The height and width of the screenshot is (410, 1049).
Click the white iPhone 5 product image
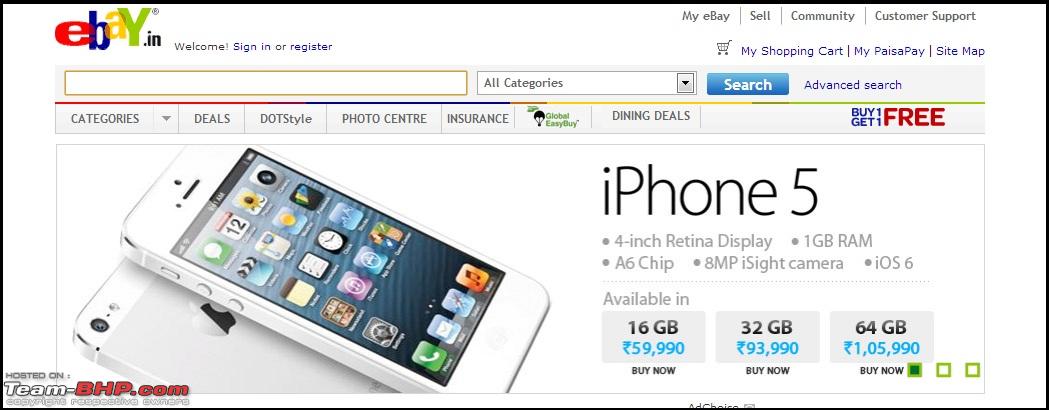point(311,270)
